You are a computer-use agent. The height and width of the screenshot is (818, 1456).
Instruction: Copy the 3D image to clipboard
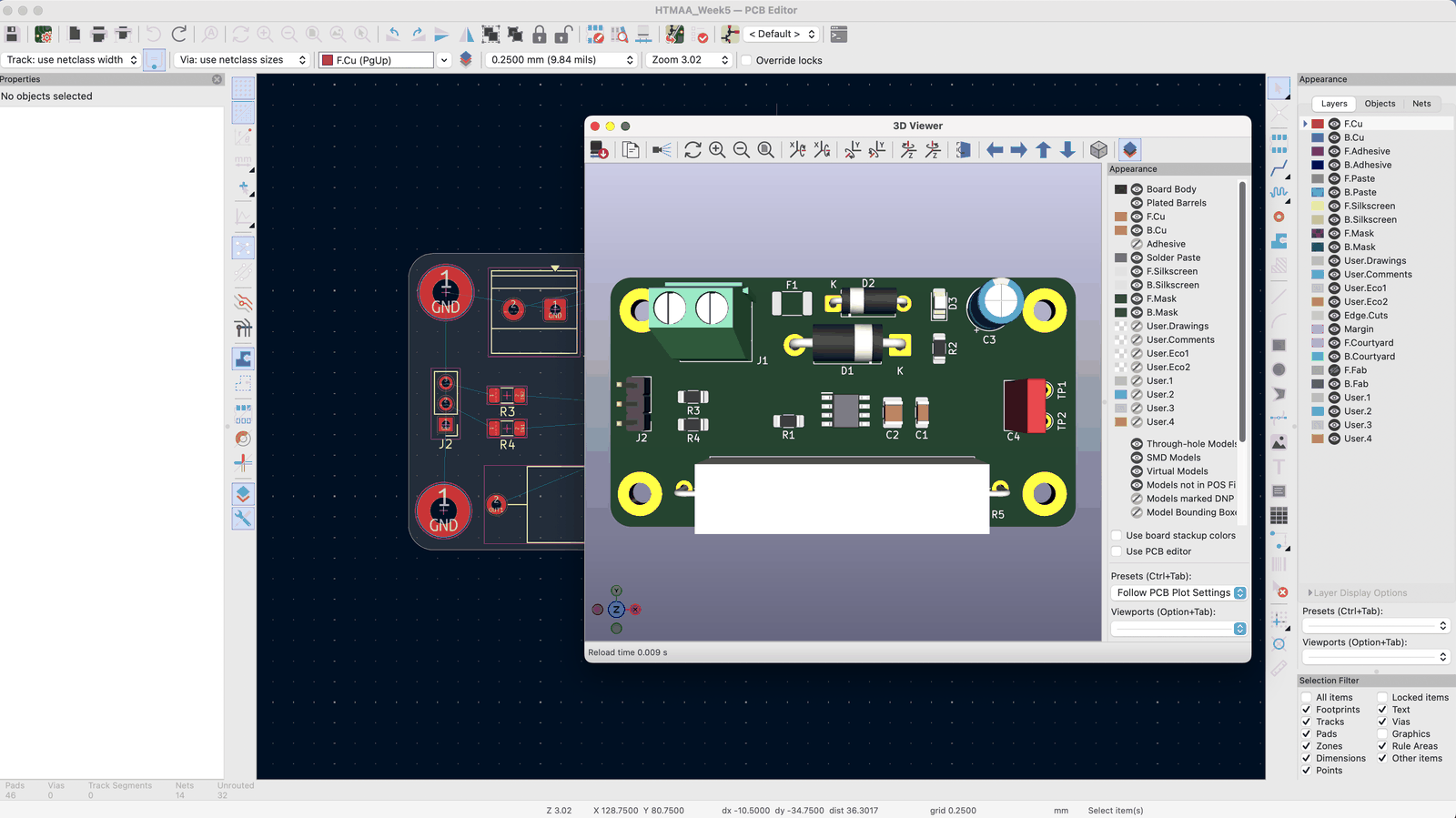[x=631, y=150]
